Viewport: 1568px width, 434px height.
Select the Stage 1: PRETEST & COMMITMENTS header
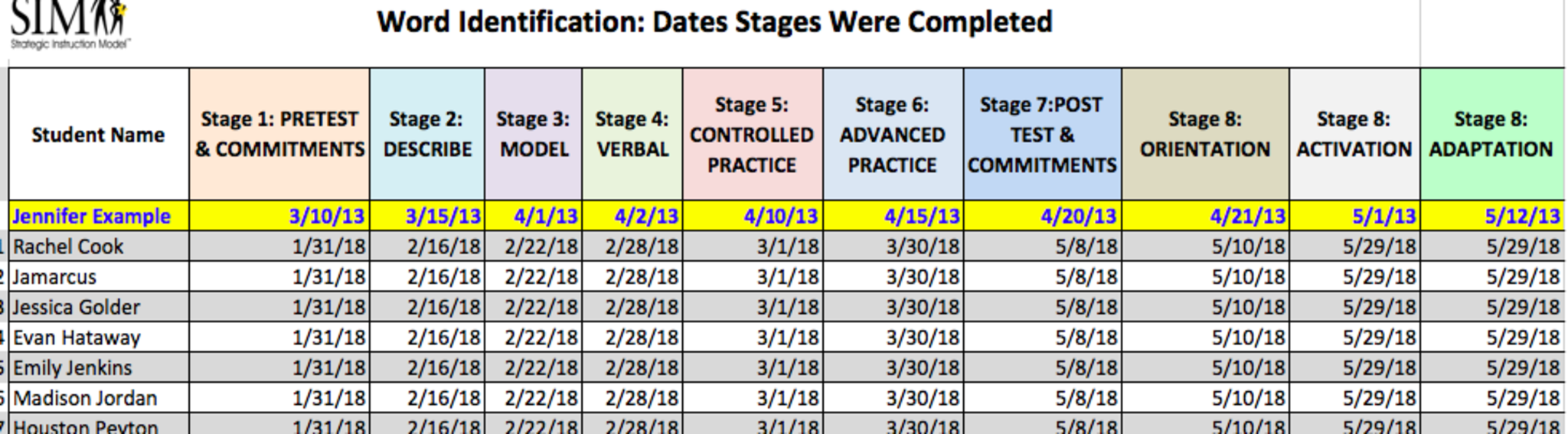pyautogui.click(x=279, y=134)
